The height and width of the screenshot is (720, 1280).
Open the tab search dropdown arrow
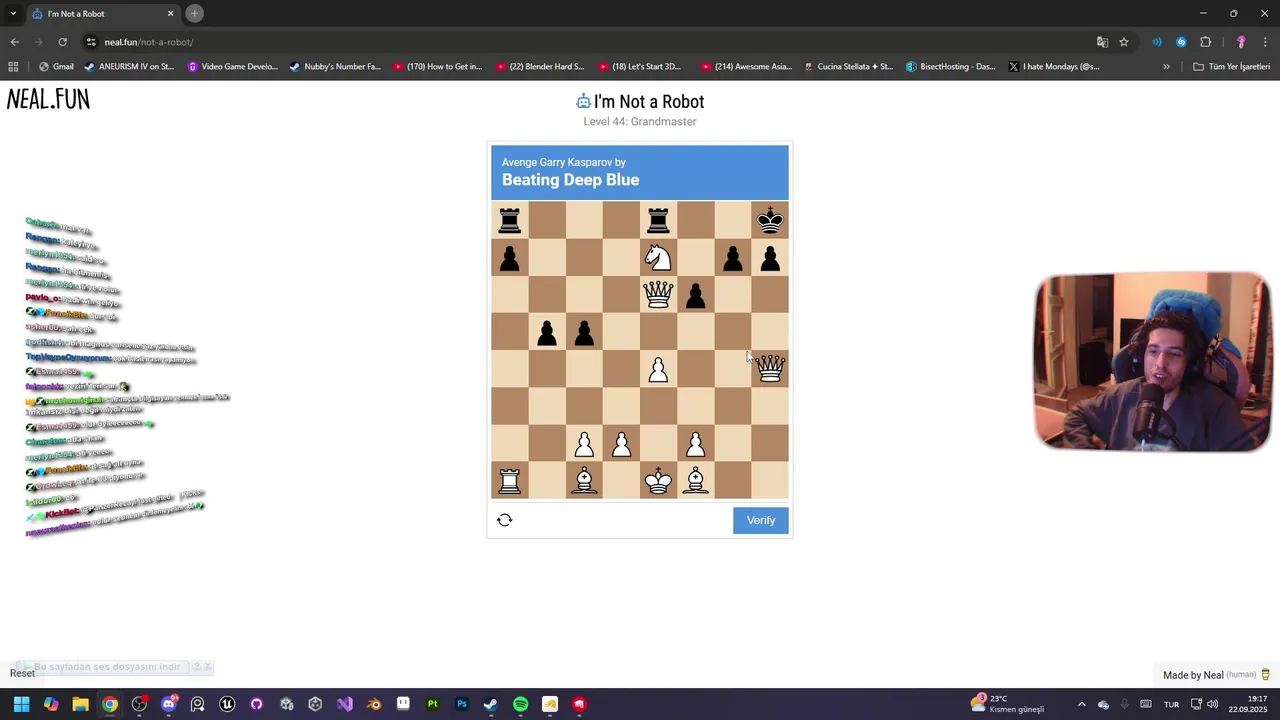point(13,14)
